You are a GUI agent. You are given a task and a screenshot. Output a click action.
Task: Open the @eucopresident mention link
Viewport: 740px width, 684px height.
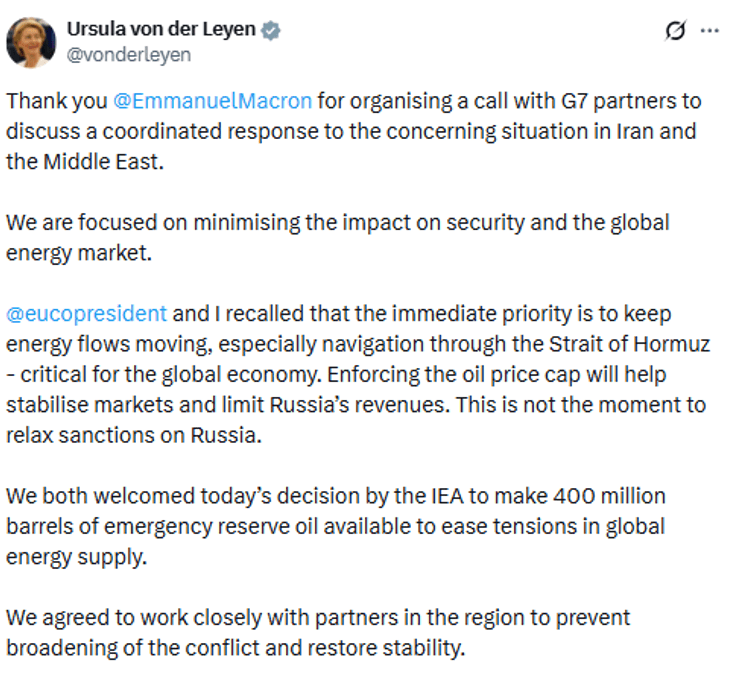click(86, 313)
